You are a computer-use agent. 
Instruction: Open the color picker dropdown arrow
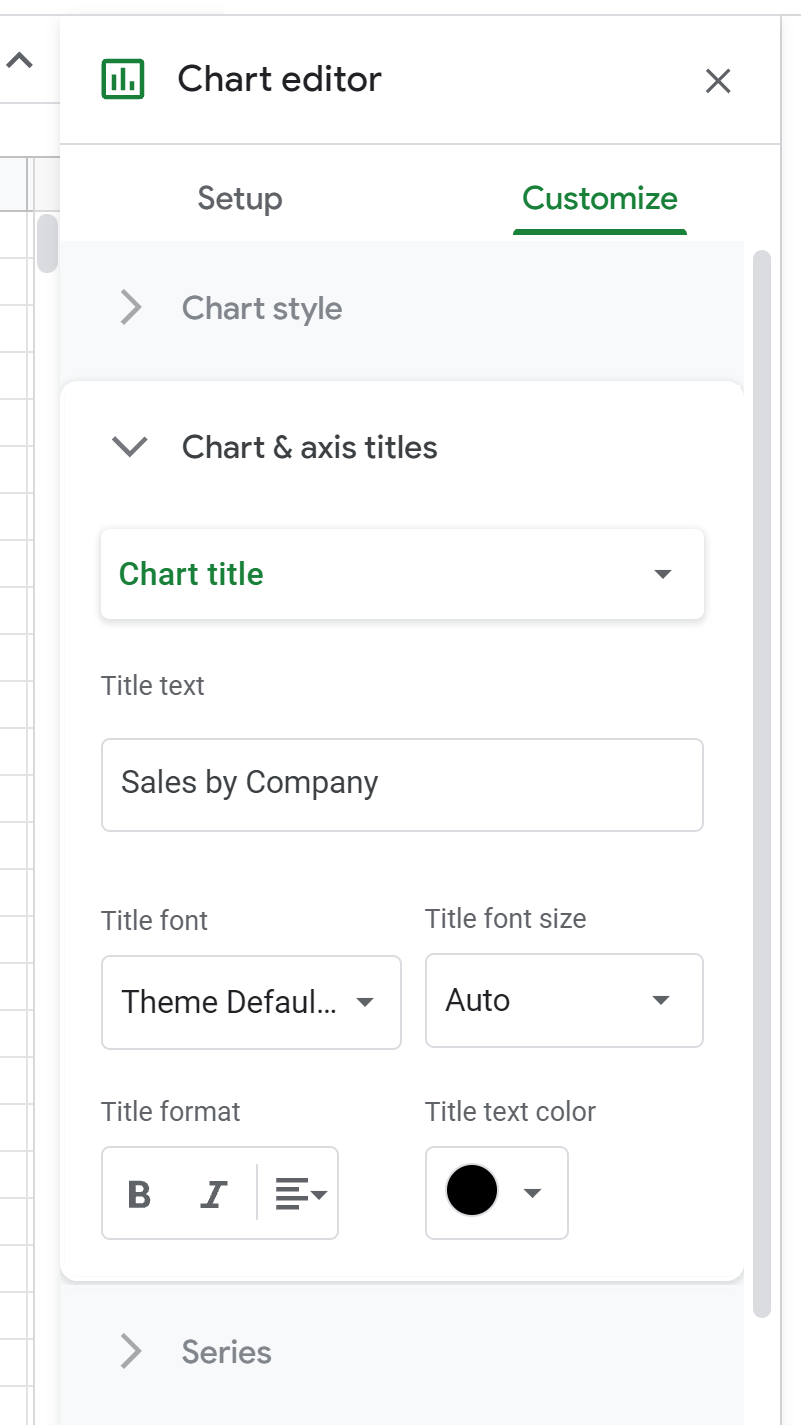pos(533,1192)
